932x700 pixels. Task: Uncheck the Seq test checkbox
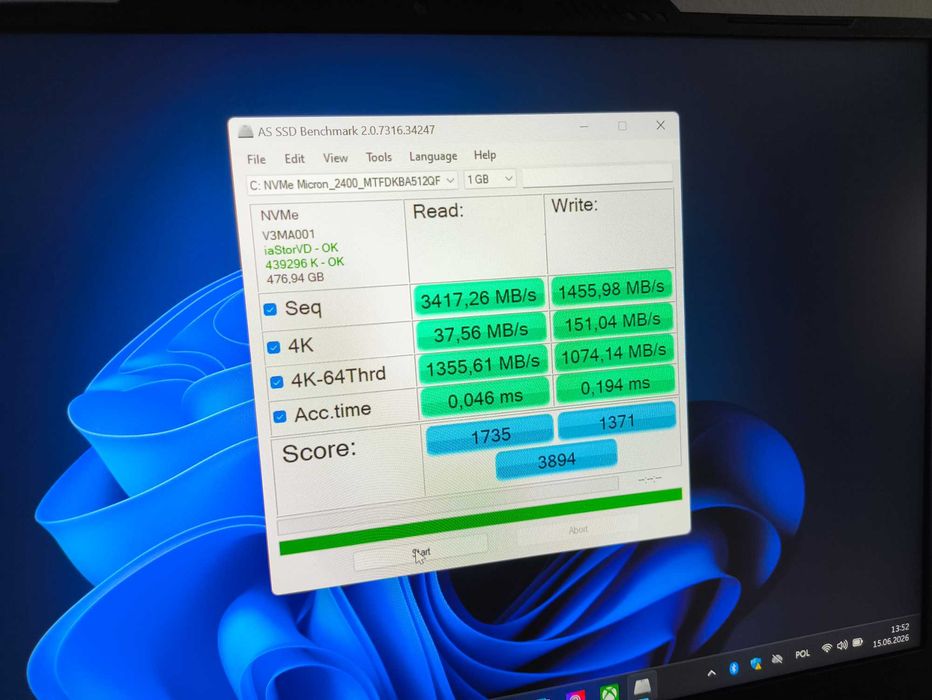click(x=270, y=310)
